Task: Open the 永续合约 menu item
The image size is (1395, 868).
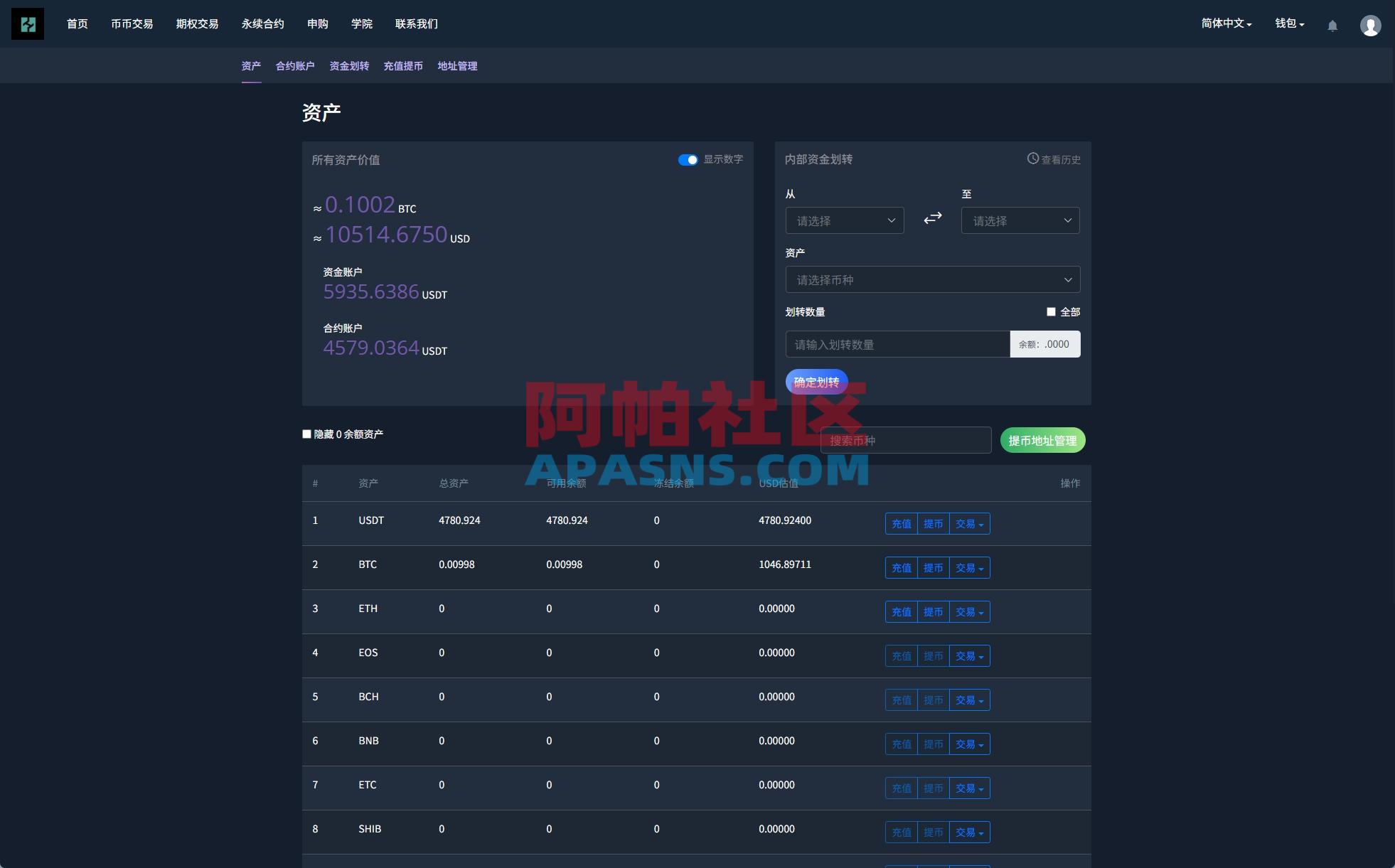Action: (x=262, y=23)
